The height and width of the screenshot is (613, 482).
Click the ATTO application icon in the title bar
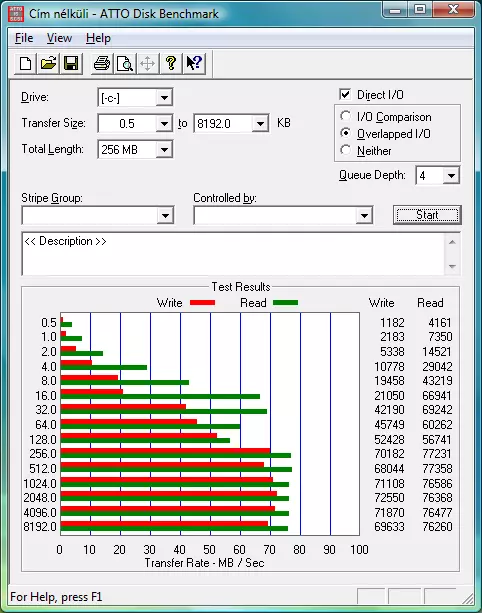click(16, 14)
